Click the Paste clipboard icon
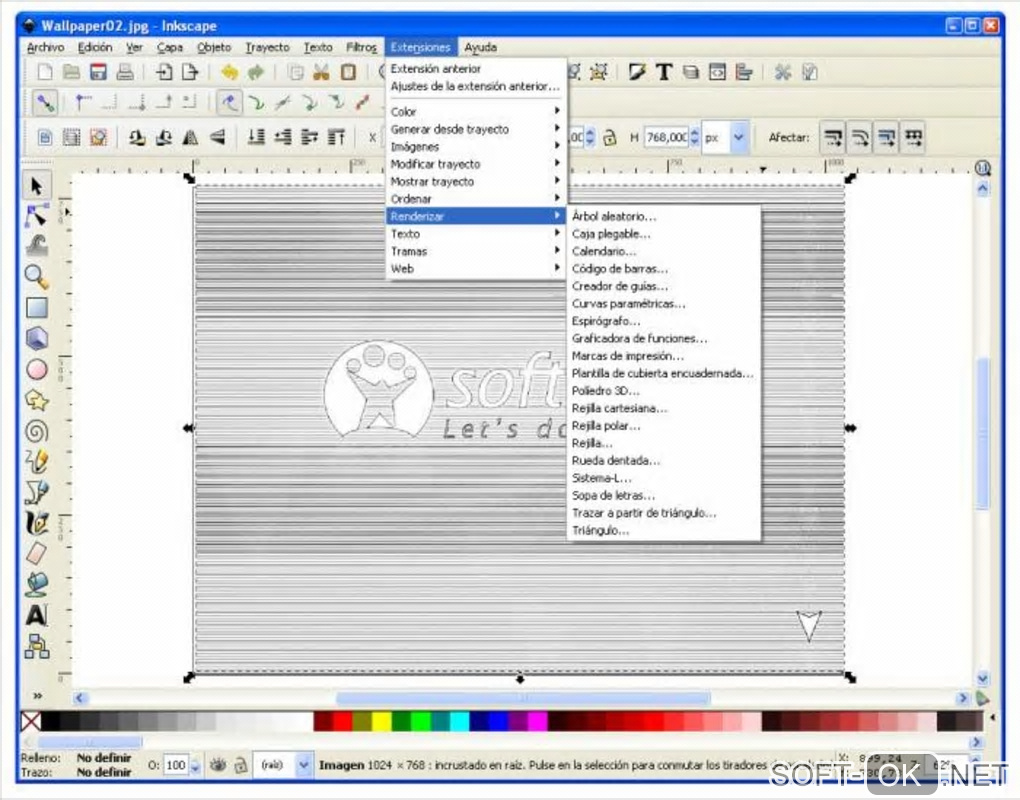 click(348, 72)
